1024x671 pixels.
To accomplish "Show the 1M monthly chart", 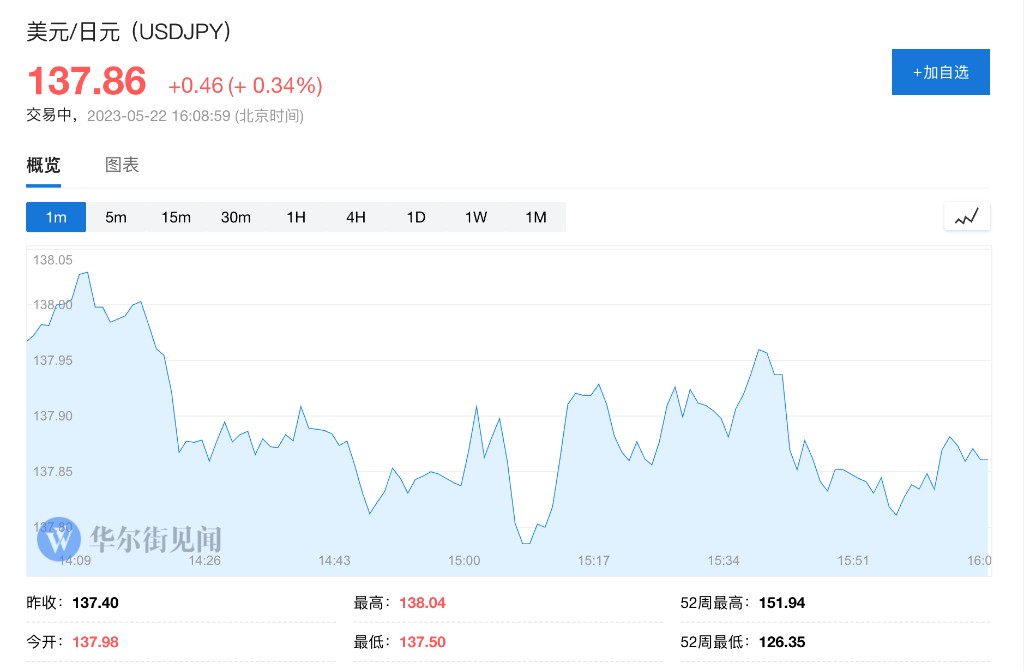I will (536, 217).
